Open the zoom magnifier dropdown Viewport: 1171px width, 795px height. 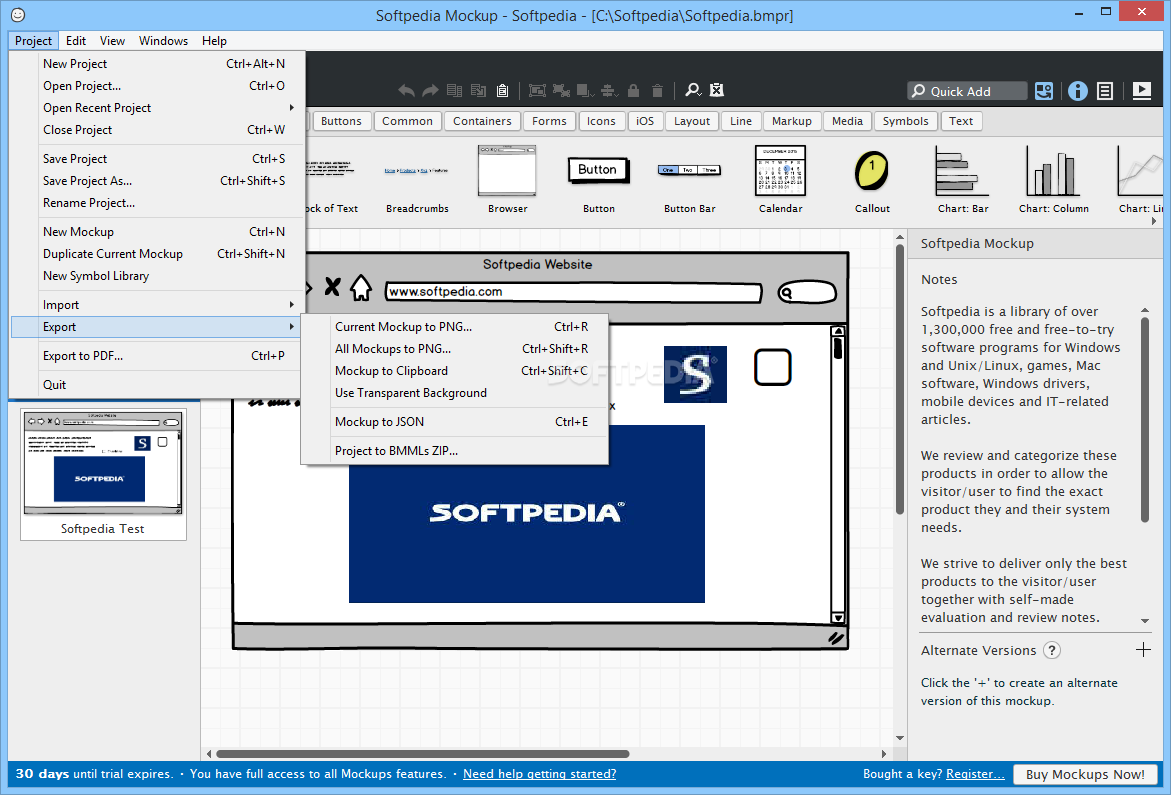tap(694, 90)
